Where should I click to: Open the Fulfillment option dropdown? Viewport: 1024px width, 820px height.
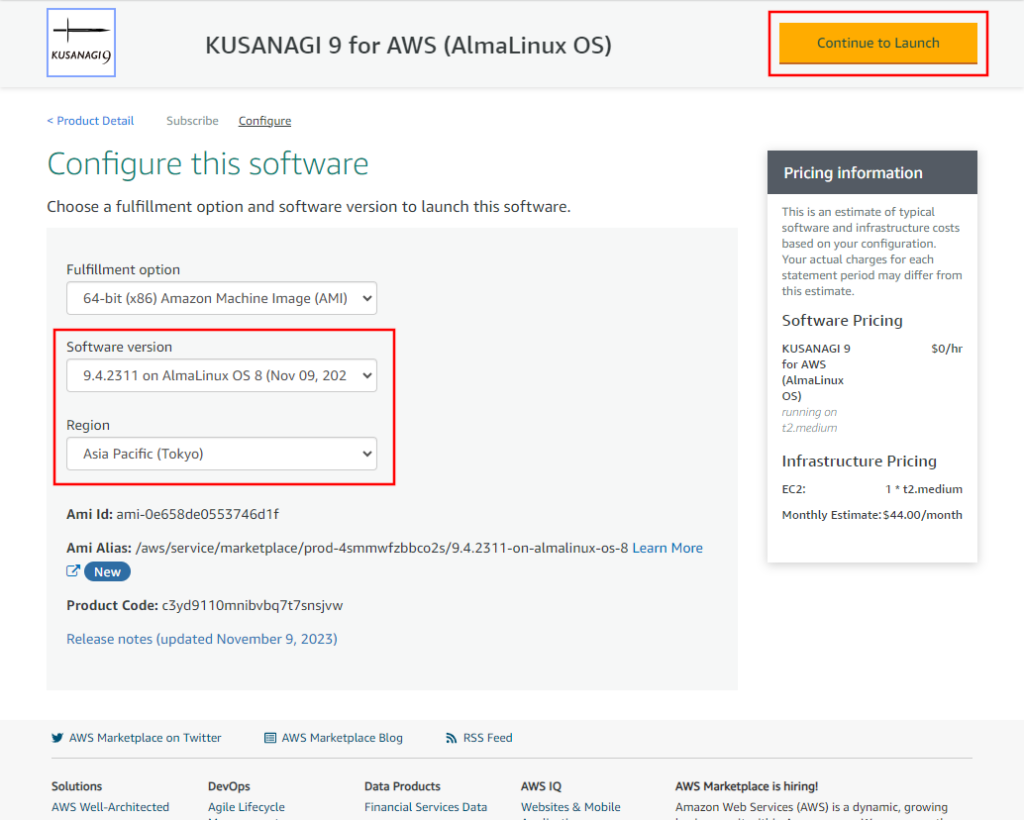(221, 298)
